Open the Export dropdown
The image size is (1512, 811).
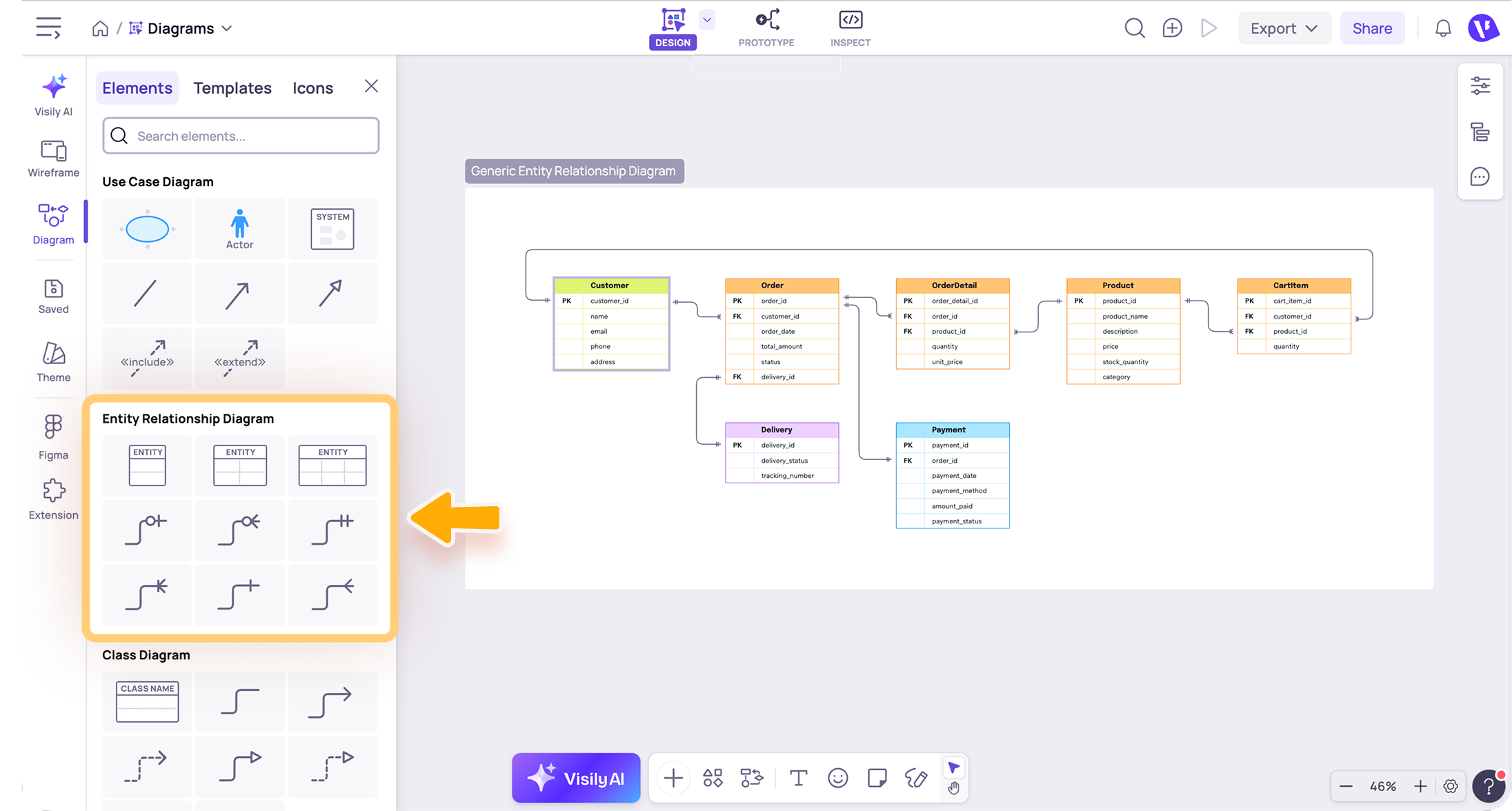[1284, 28]
